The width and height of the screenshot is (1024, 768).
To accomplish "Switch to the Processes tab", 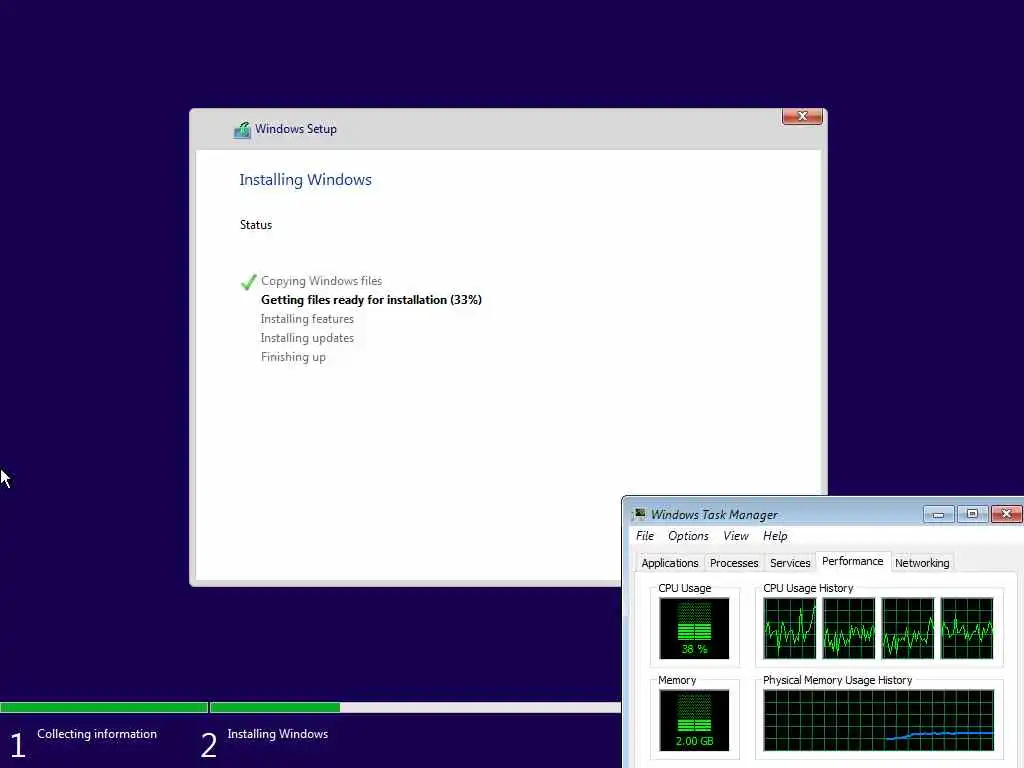I will click(x=734, y=563).
